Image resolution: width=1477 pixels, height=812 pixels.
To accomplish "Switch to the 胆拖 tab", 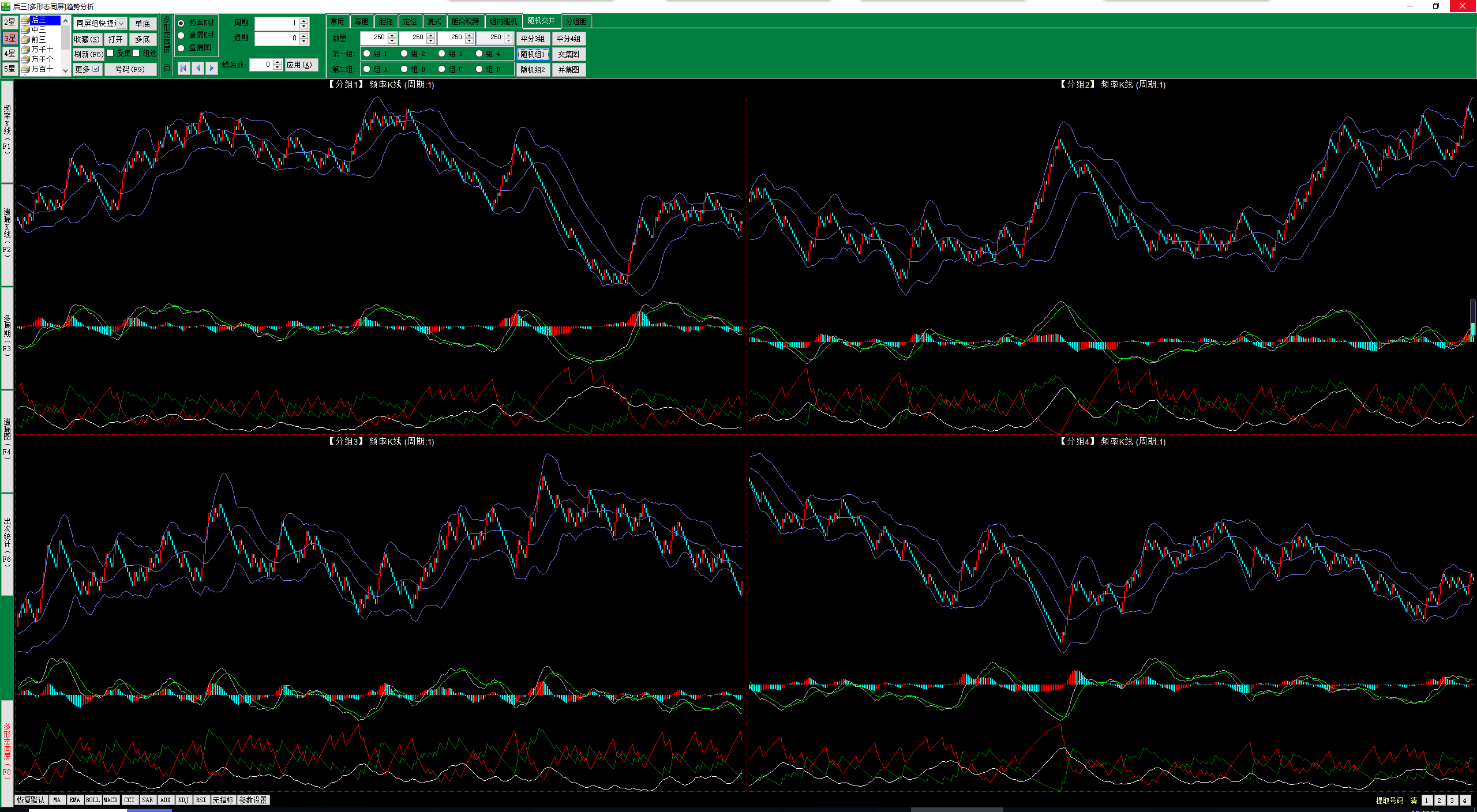I will 385,21.
